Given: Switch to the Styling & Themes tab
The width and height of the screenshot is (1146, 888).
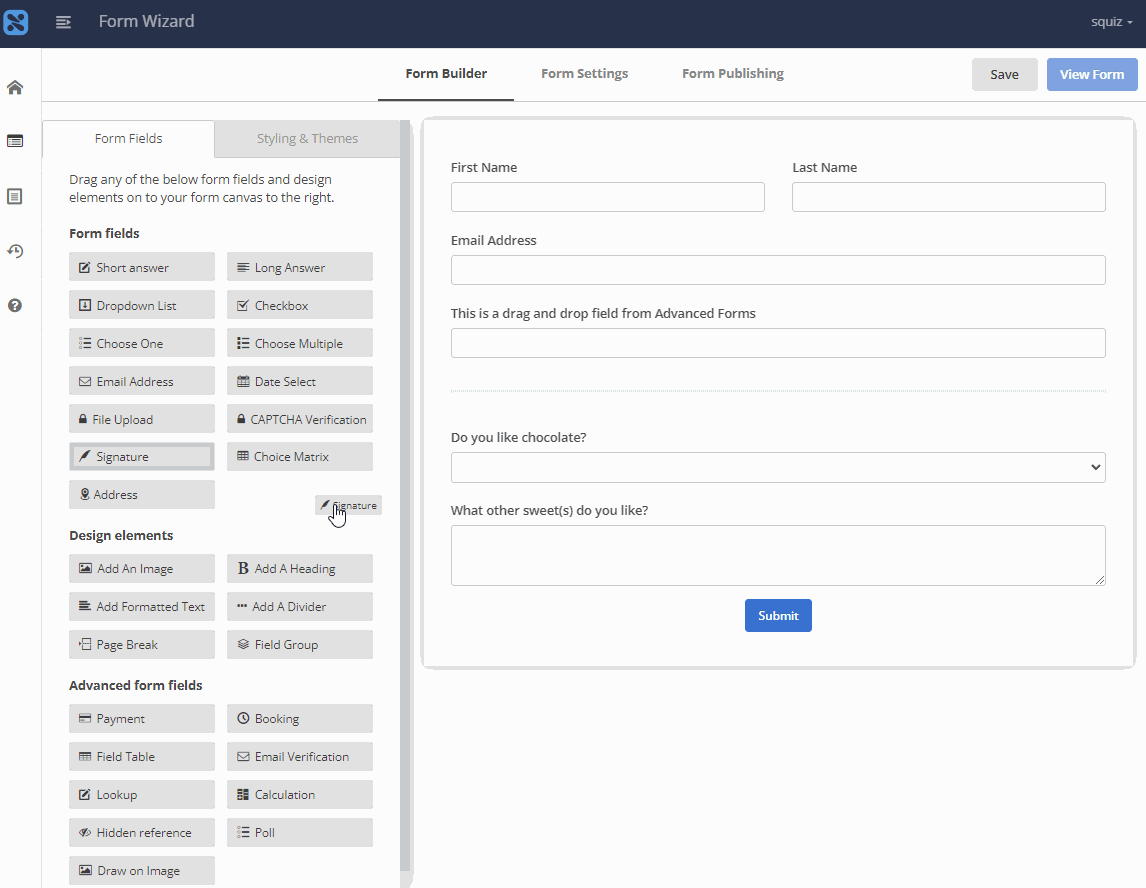Looking at the screenshot, I should click(x=307, y=139).
